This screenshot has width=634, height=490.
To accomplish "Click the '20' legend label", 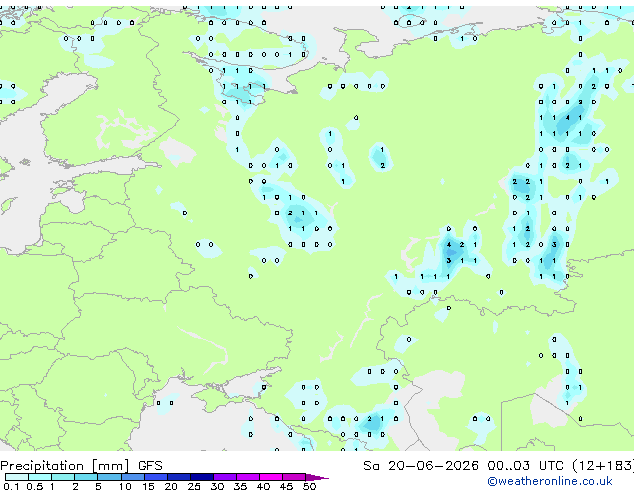I will (171, 486).
